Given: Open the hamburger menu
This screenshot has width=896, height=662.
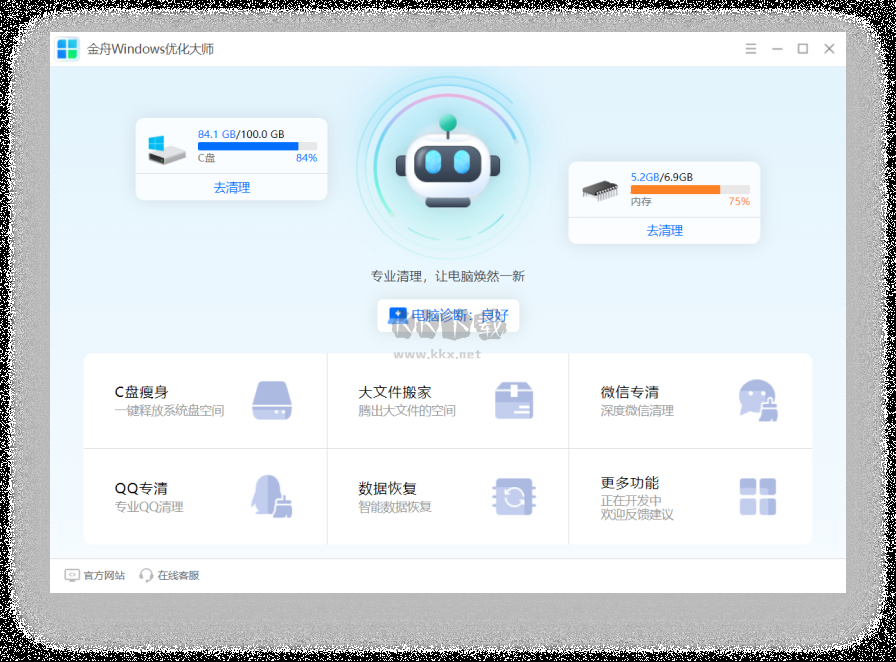Looking at the screenshot, I should (751, 48).
